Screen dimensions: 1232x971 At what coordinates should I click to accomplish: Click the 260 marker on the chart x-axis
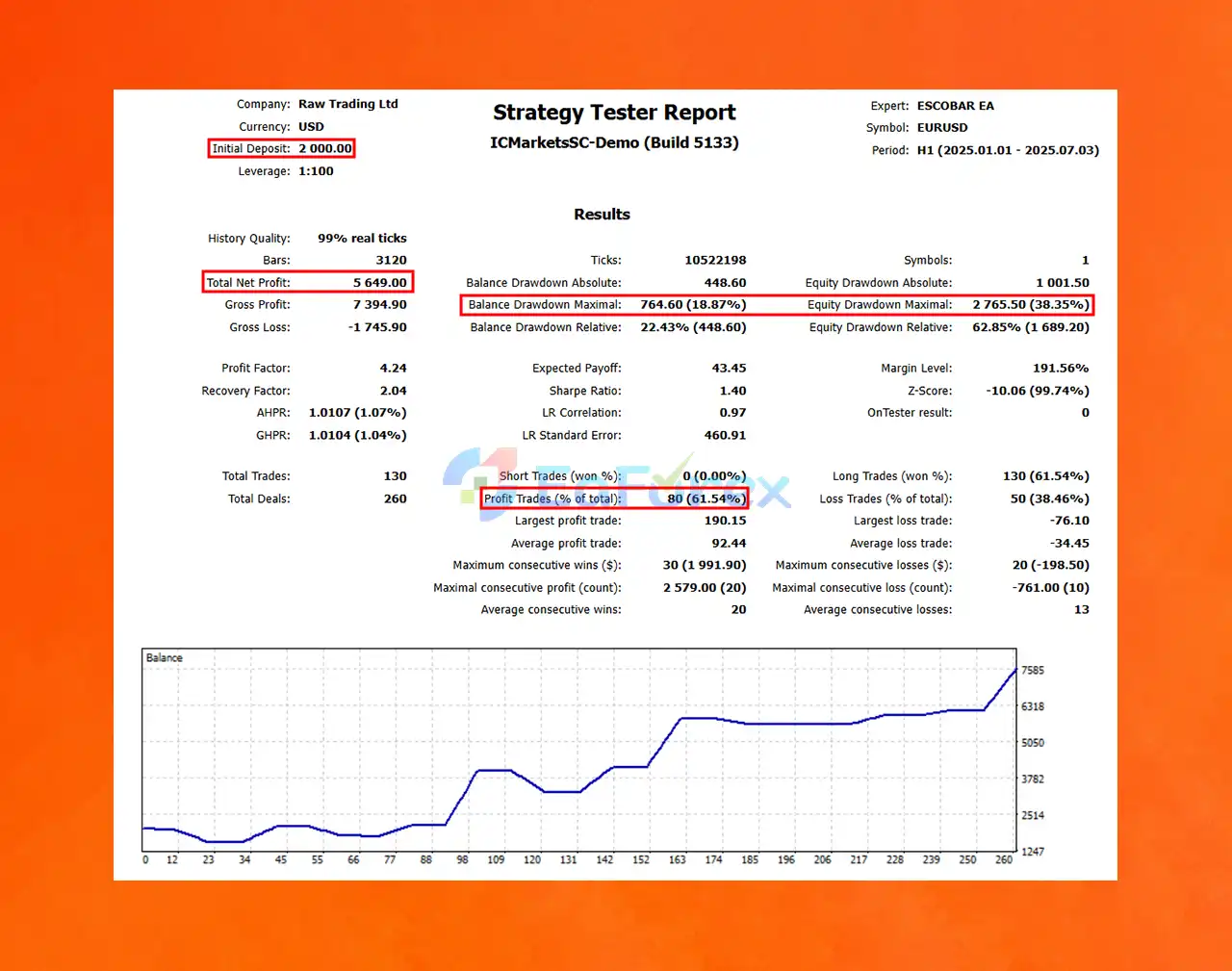point(1004,859)
